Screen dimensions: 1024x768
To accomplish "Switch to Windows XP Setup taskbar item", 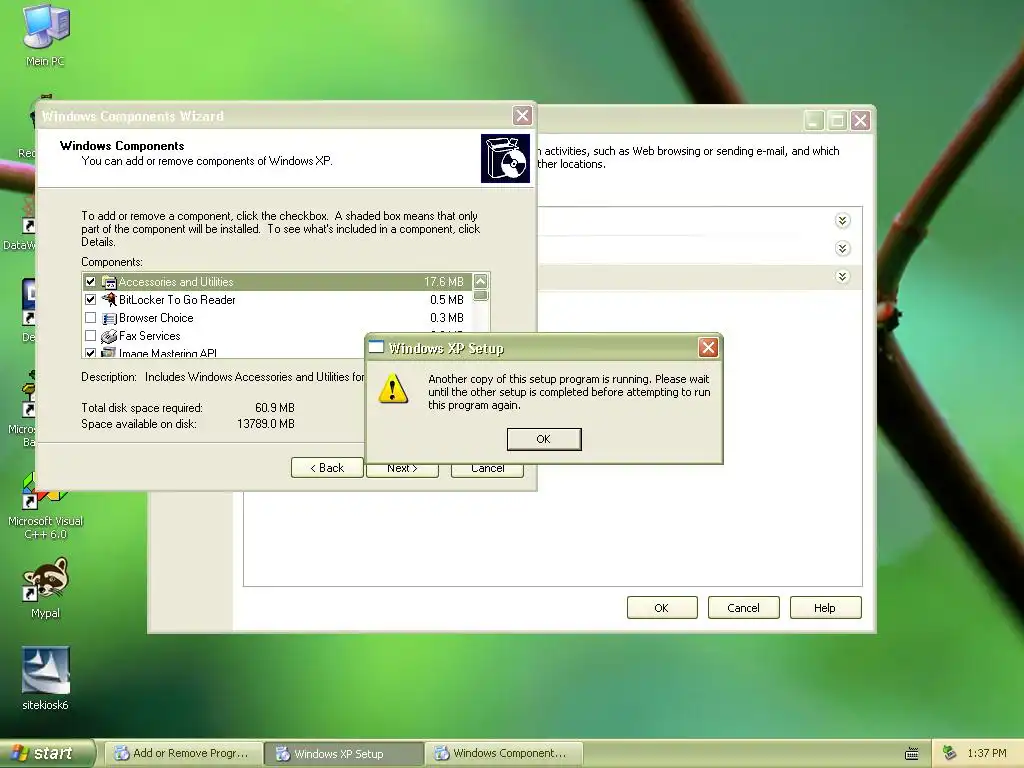I will [344, 754].
